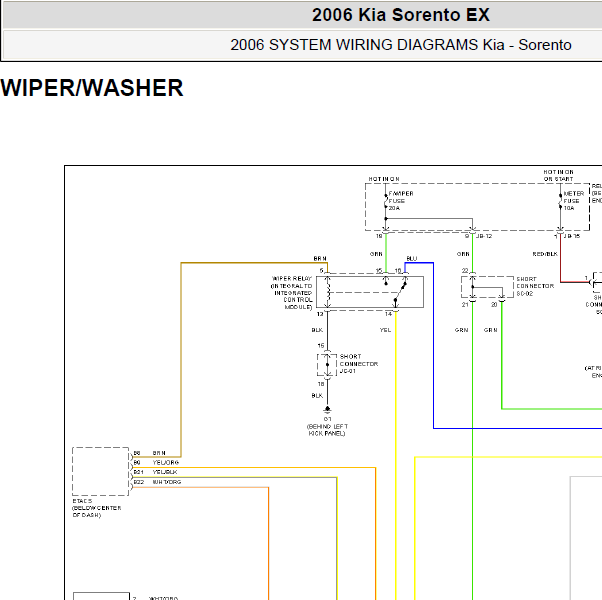Click the BRN label at ETACS connector
Screen dimensions: 602x600
(x=159, y=453)
